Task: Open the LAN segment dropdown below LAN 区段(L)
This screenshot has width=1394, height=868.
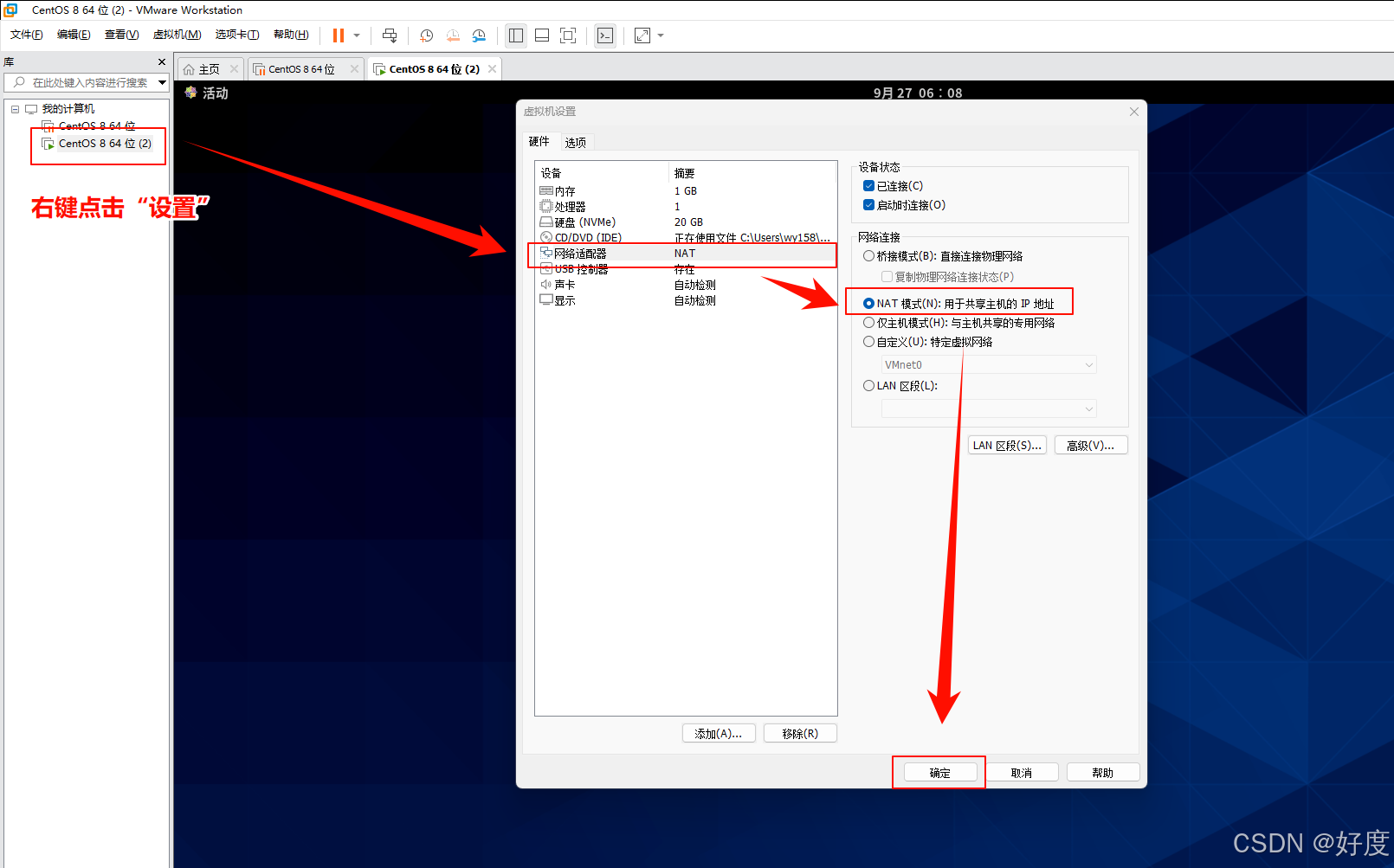Action: click(x=989, y=408)
